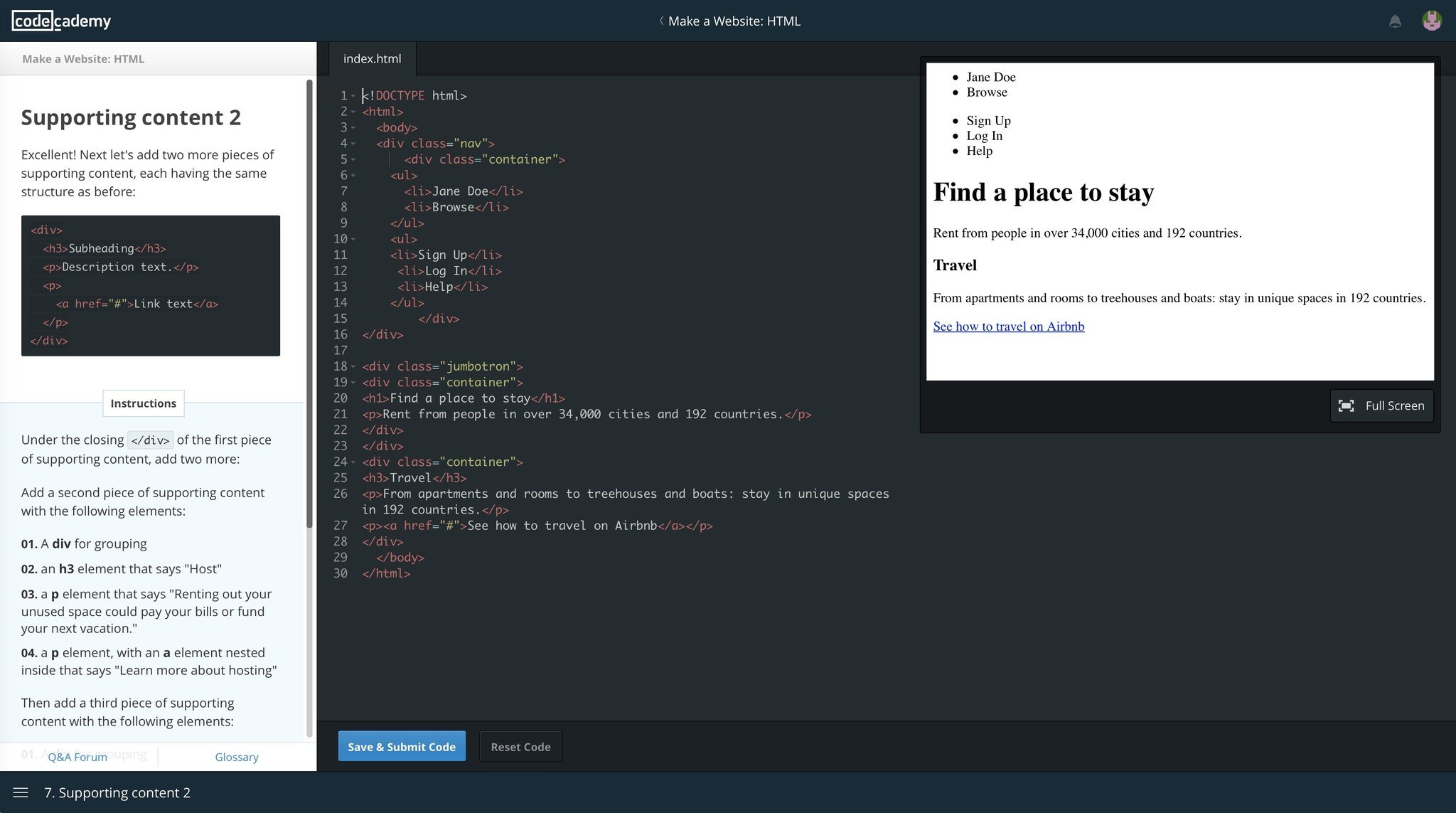Viewport: 1456px width, 813px height.
Task: Collapse the html tag on line 2
Action: tap(353, 112)
